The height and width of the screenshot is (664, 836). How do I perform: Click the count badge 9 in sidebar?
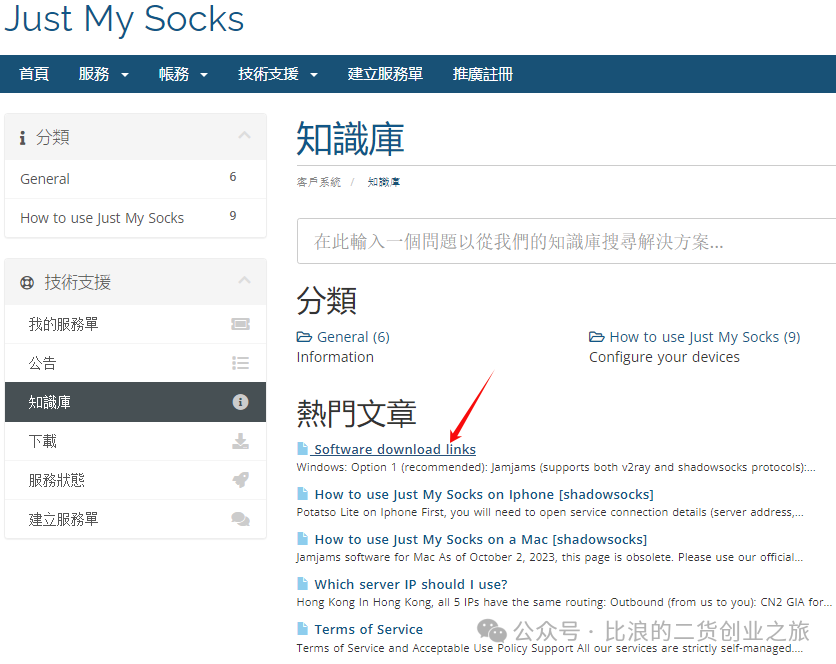point(233,216)
